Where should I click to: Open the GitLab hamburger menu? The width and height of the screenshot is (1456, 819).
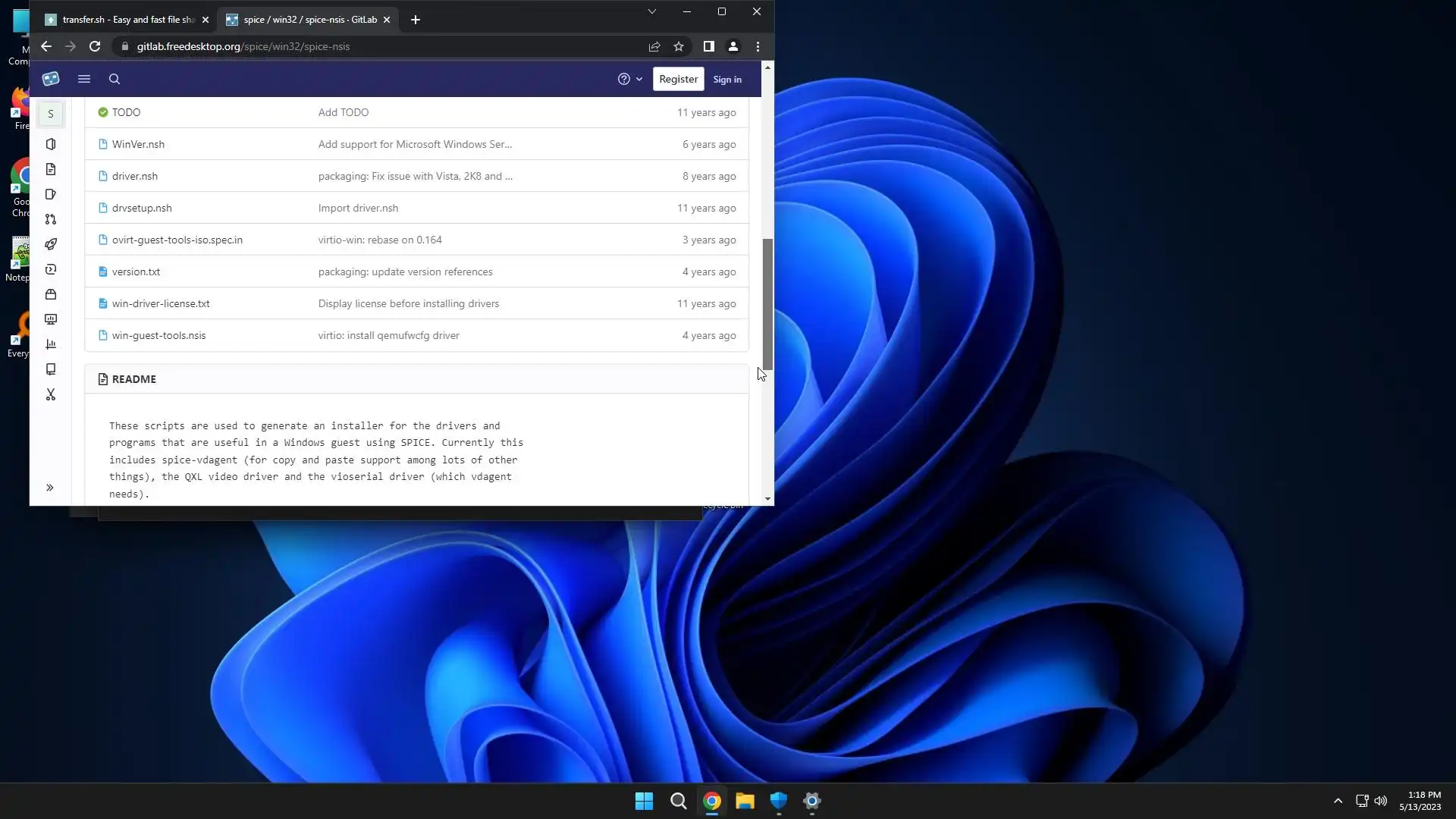pyautogui.click(x=84, y=79)
